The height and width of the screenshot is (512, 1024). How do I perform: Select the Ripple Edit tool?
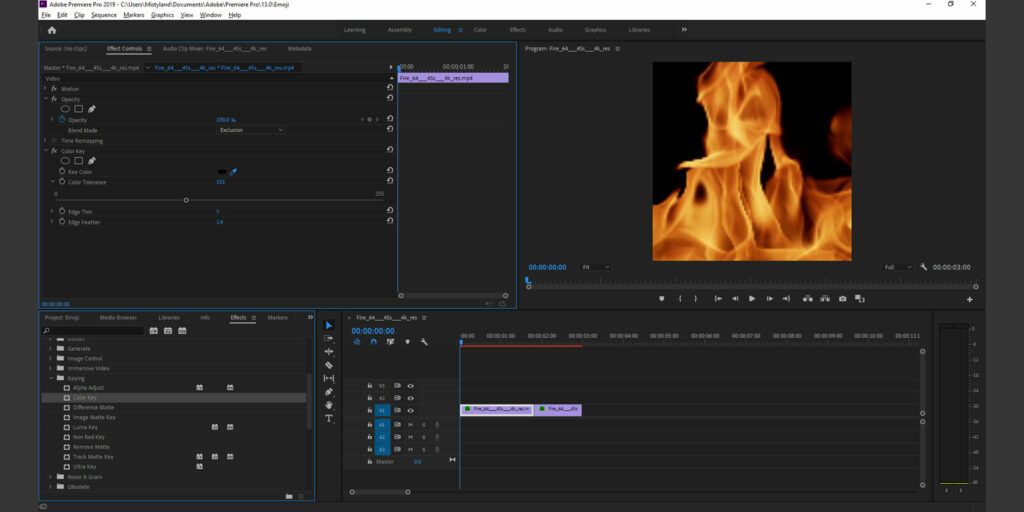point(329,351)
